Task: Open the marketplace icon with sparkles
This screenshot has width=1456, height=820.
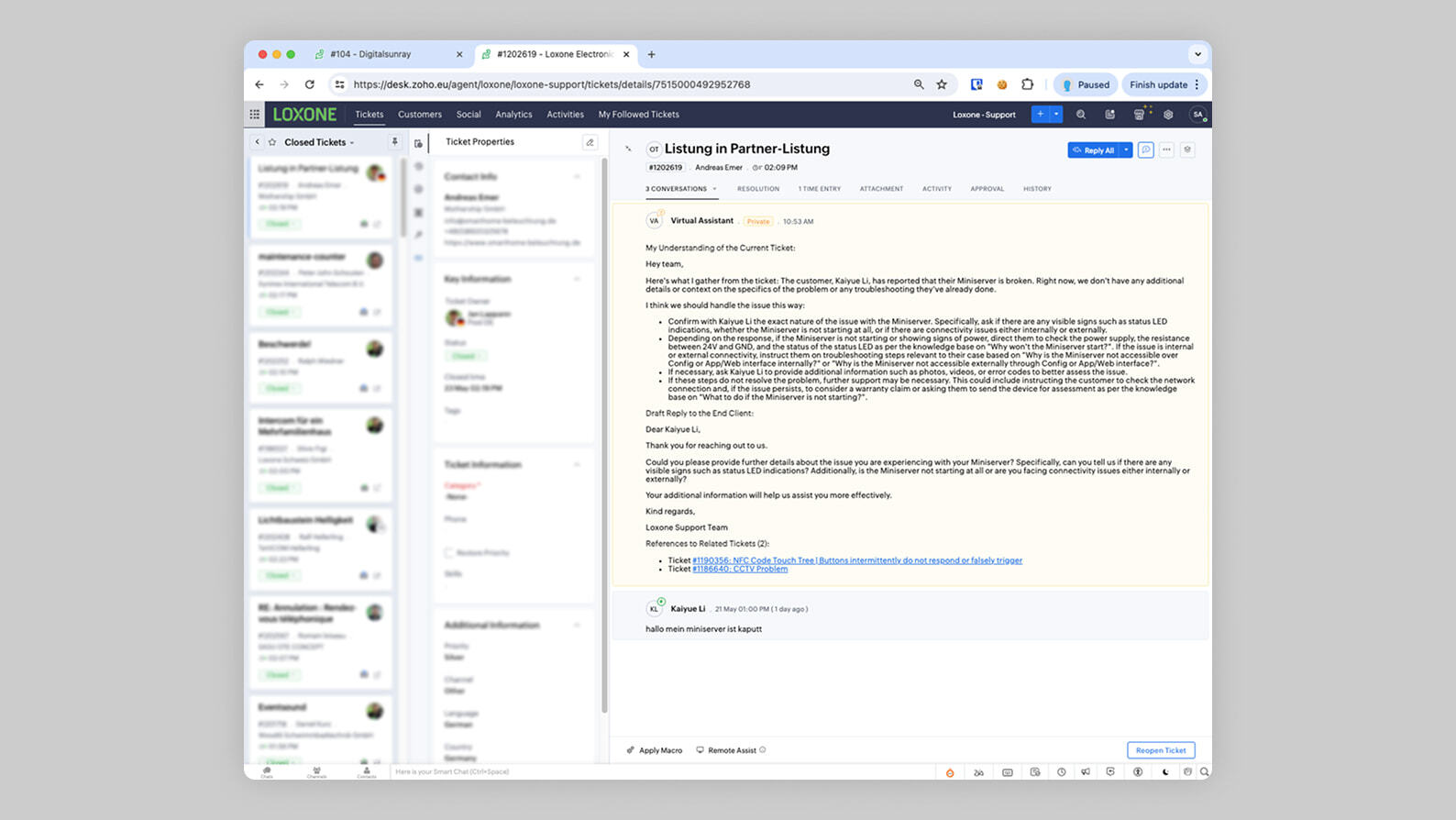Action: click(x=1140, y=115)
